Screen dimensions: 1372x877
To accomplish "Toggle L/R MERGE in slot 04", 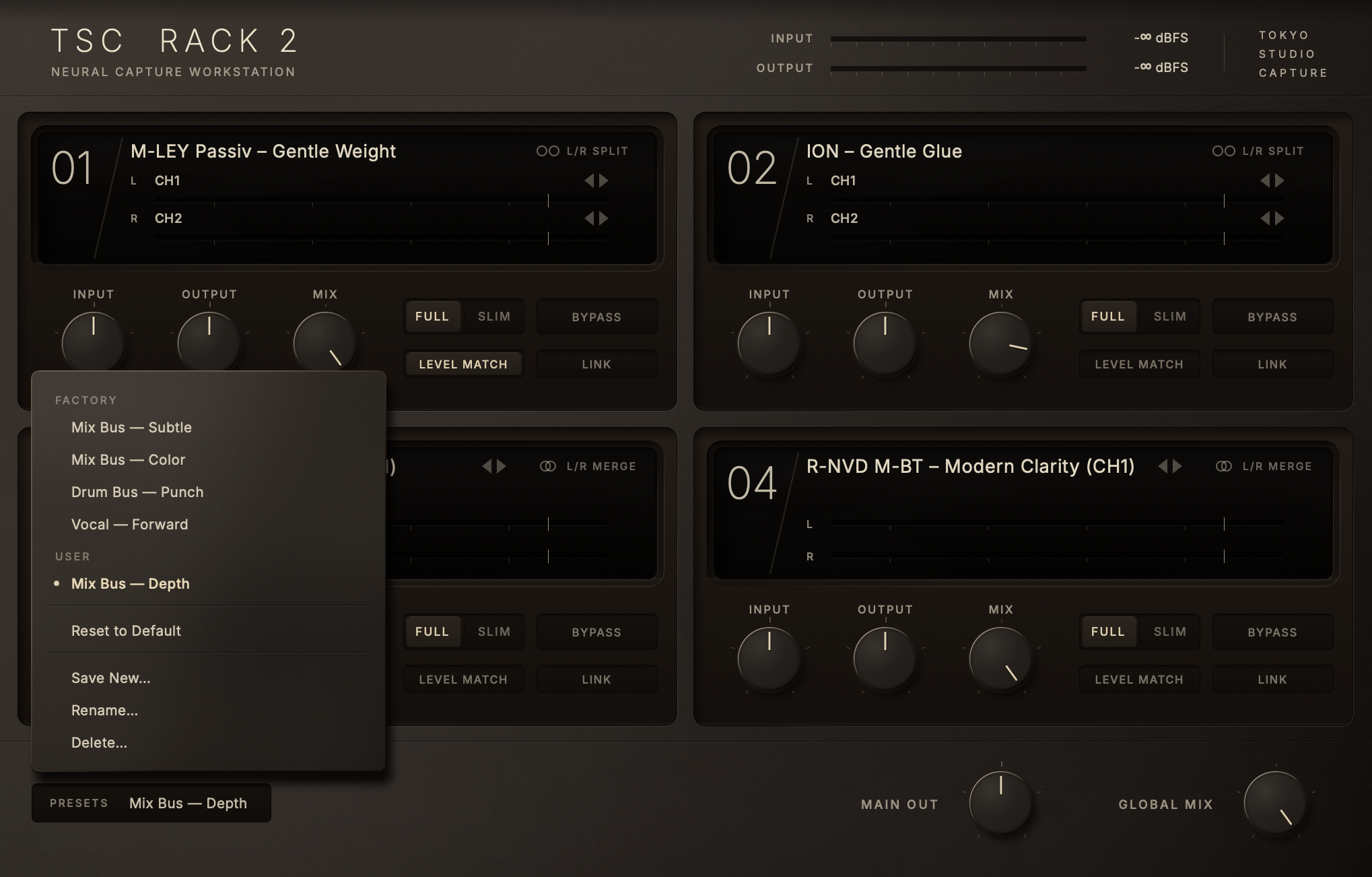I will (x=1264, y=466).
